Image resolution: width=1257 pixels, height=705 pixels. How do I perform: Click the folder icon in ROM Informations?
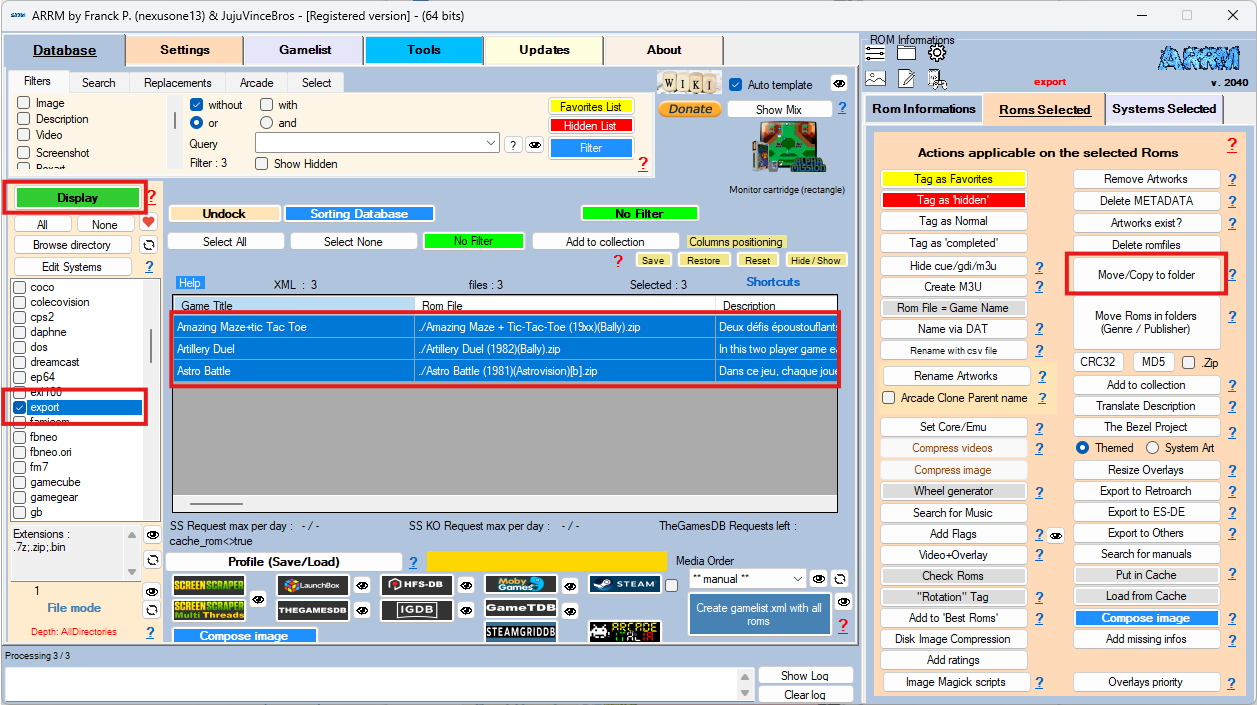point(906,53)
